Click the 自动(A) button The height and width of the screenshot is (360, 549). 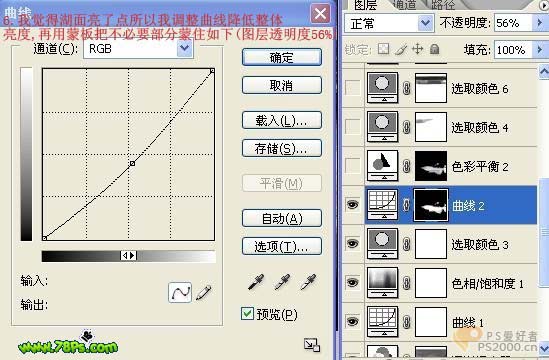[282, 219]
